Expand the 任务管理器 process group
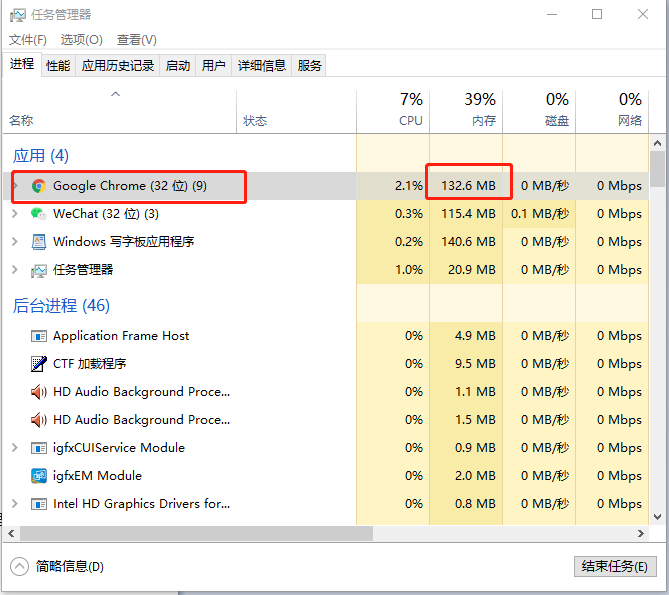Viewport: 669px width, 595px height. point(15,270)
